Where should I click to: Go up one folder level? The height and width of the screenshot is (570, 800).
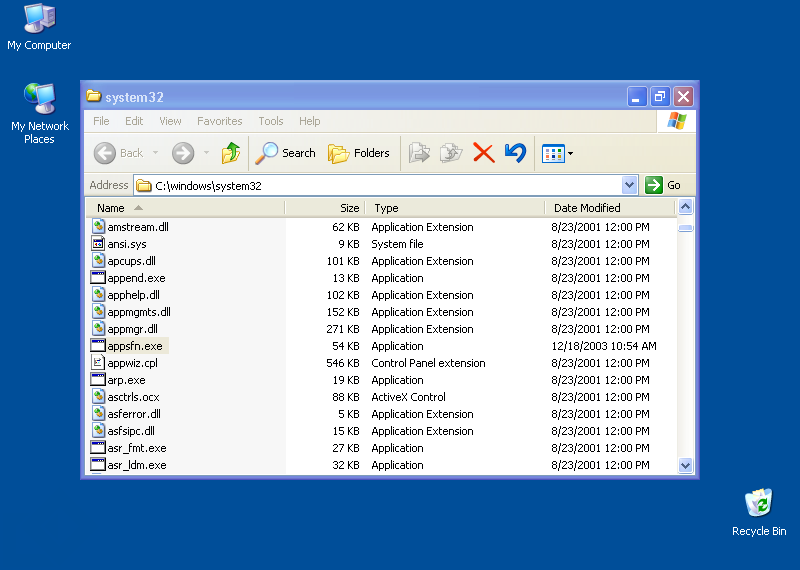coord(231,153)
